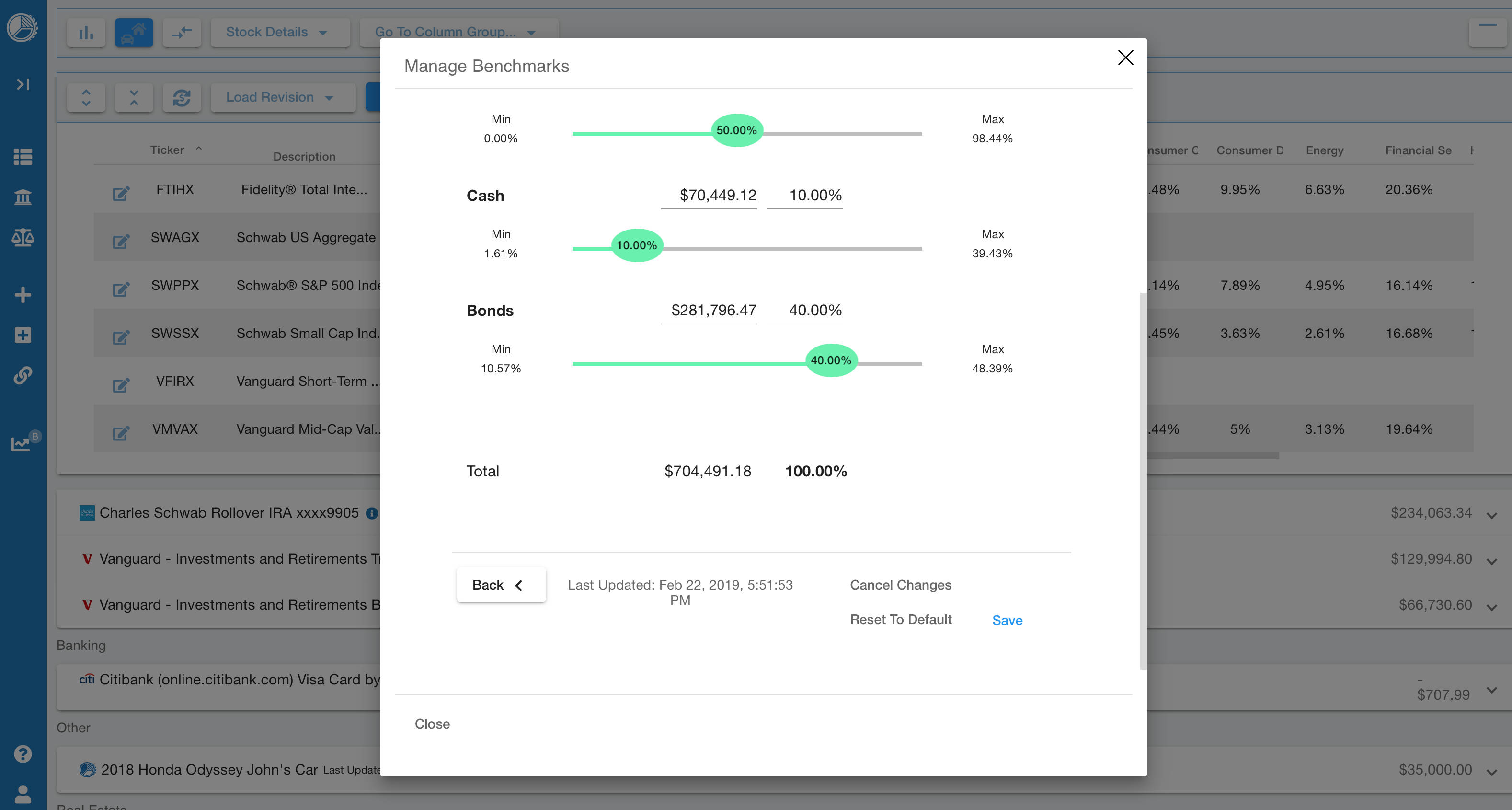This screenshot has width=1512, height=810.
Task: Open the bank institution sidebar icon
Action: coord(23,197)
